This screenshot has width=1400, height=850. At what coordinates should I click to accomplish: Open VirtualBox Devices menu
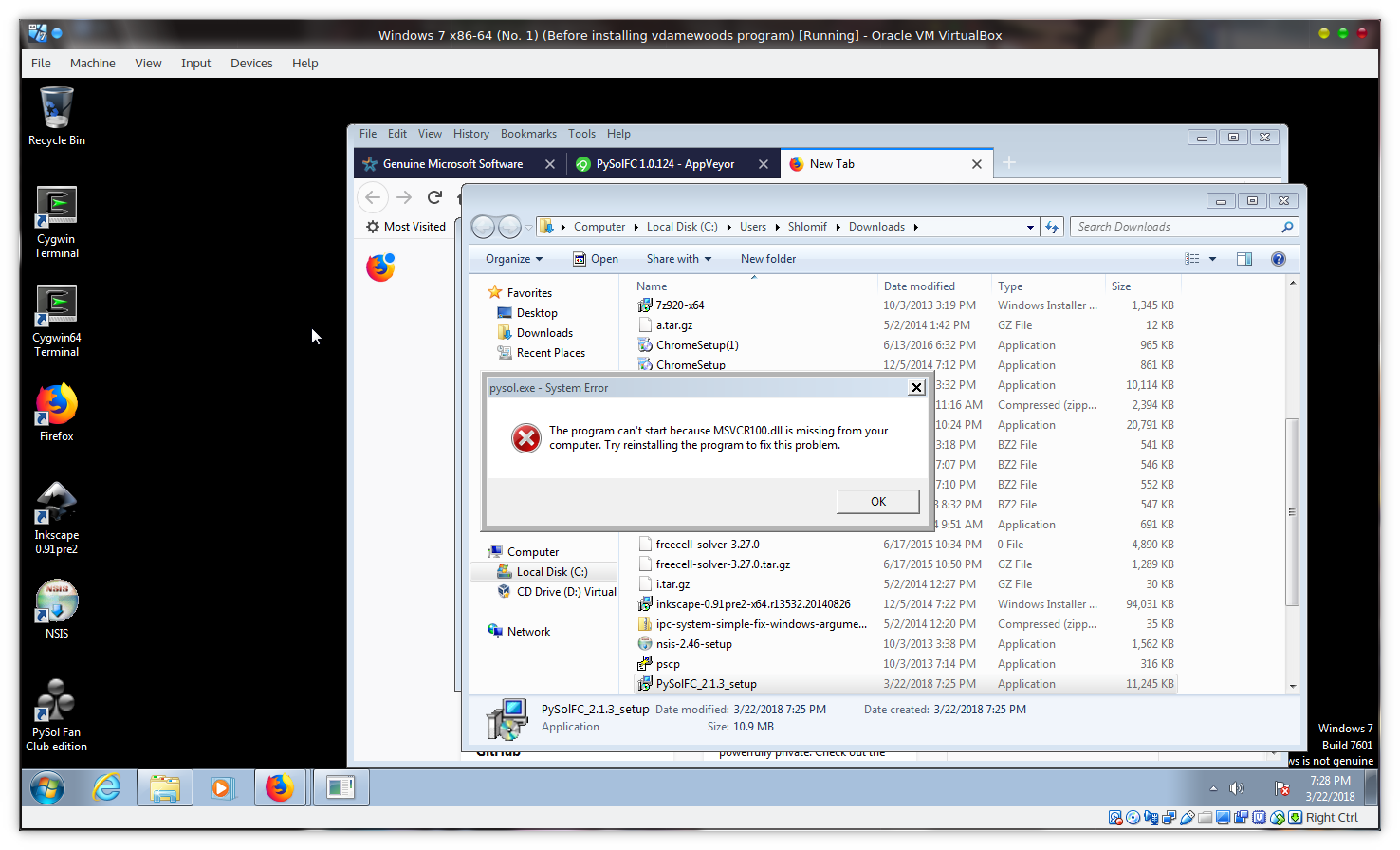point(251,63)
